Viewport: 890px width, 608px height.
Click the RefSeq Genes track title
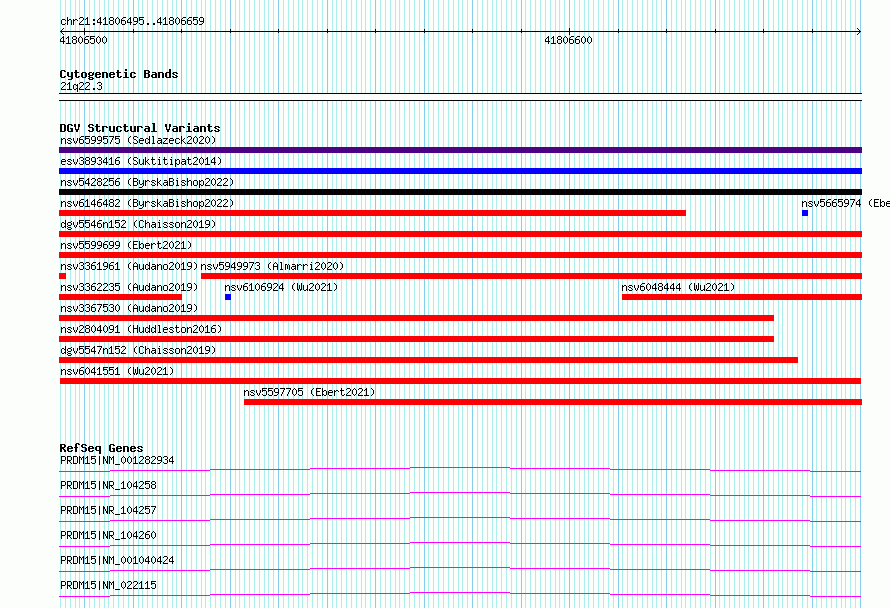tap(101, 448)
